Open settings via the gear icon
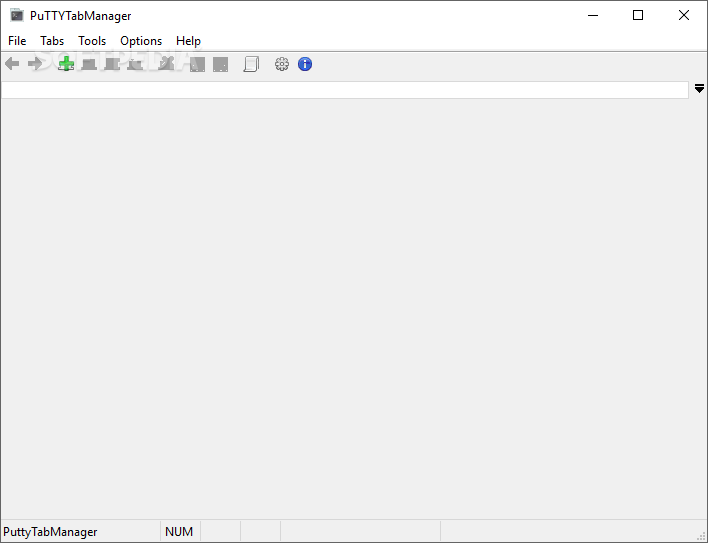This screenshot has width=708, height=543. click(x=282, y=64)
